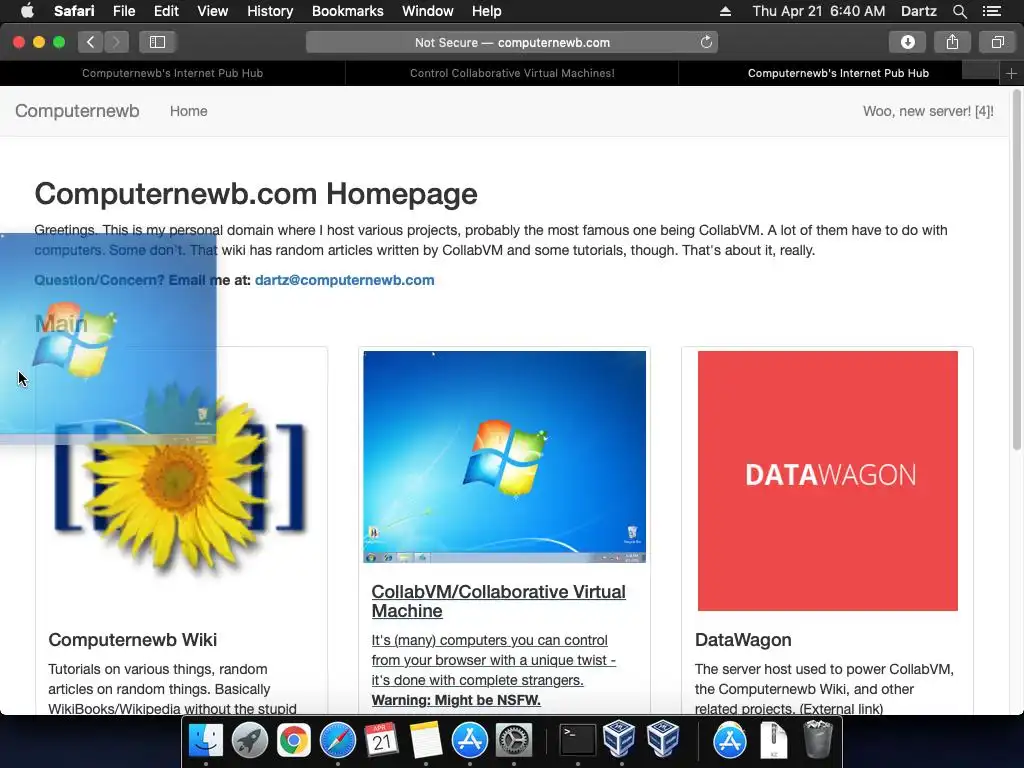This screenshot has height=768, width=1024.
Task: Show Safari downloads
Action: (908, 42)
